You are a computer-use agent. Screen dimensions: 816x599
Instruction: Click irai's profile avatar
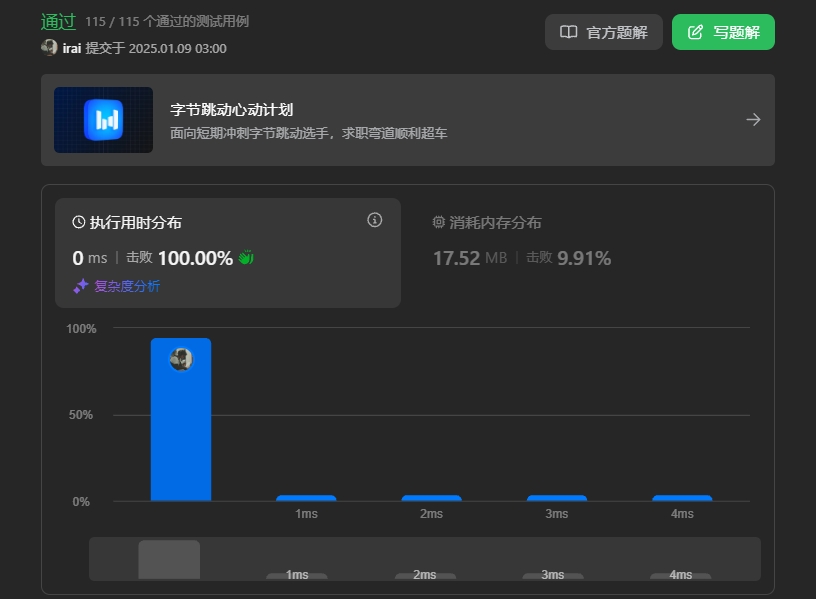click(49, 47)
